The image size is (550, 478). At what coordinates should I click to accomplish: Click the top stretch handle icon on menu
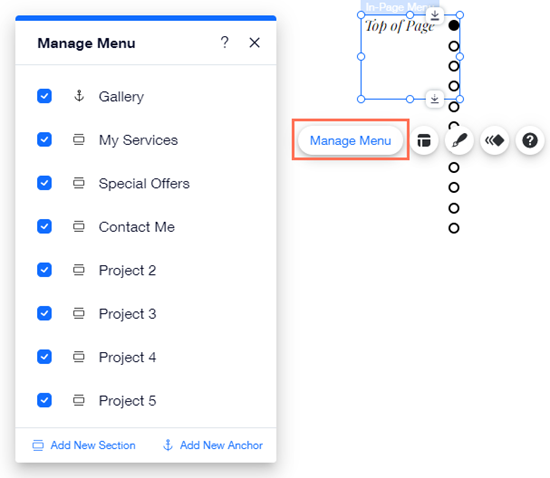coord(435,15)
